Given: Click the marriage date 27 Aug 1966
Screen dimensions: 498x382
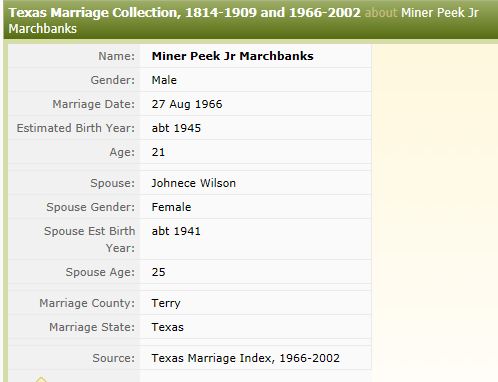Looking at the screenshot, I should pyautogui.click(x=187, y=104).
